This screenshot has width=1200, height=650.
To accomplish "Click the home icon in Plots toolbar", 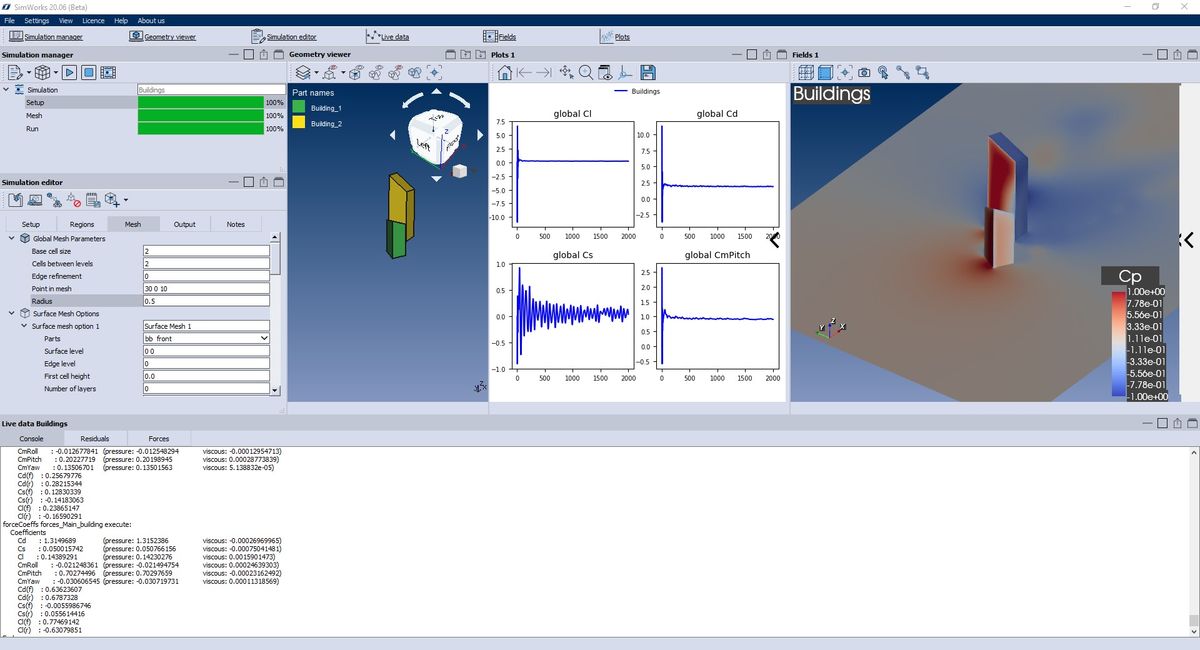I will click(x=505, y=72).
